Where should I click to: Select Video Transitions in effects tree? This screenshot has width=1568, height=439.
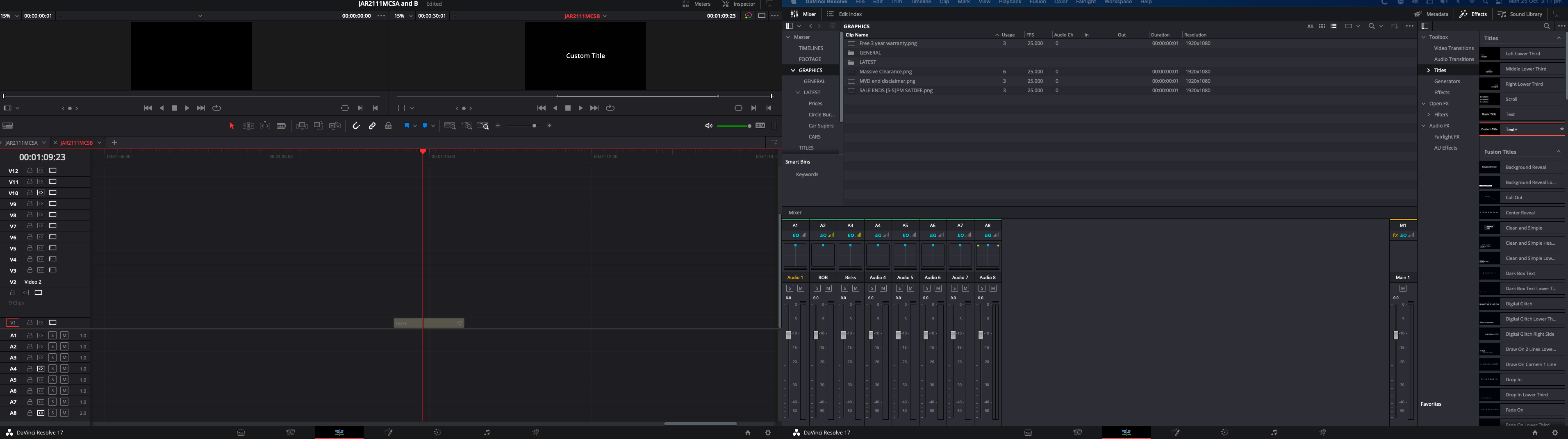coord(1454,48)
